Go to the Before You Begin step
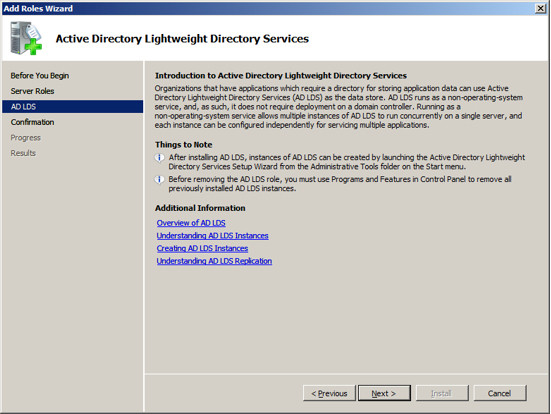This screenshot has height=414, width=551. [40, 76]
